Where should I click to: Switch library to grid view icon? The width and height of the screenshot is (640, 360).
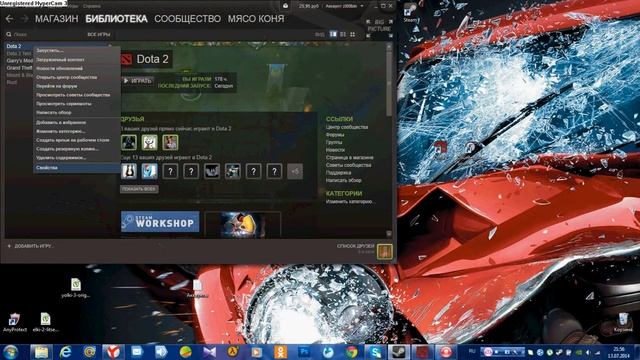[352, 35]
